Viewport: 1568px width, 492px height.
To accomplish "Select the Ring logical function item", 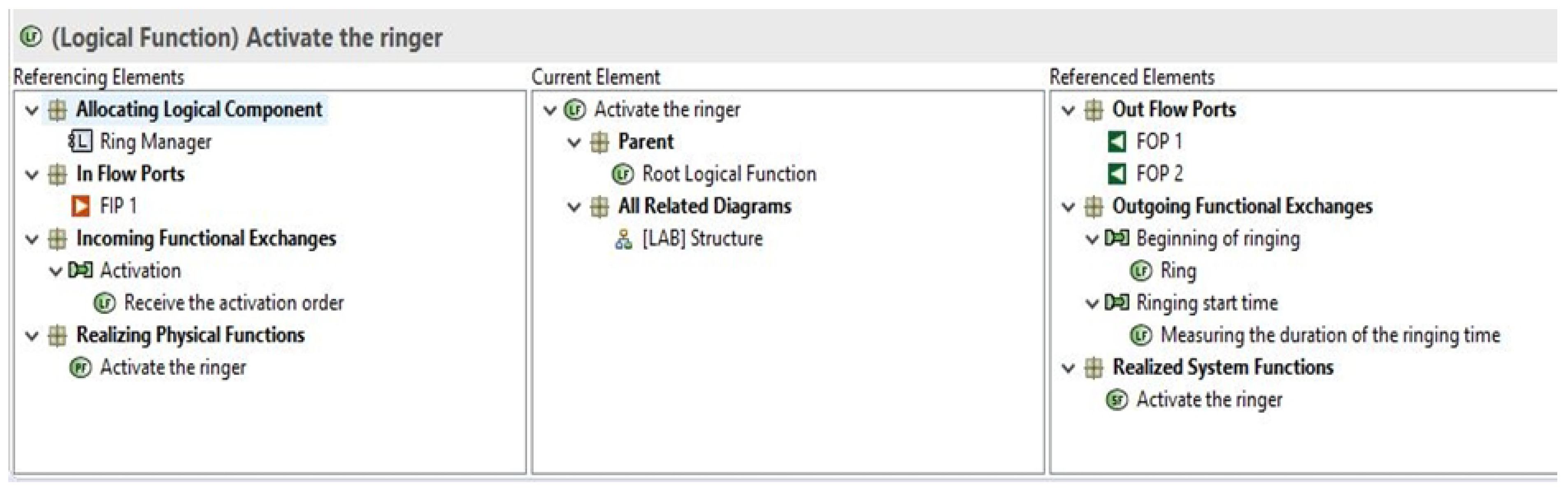I will [x=1178, y=270].
